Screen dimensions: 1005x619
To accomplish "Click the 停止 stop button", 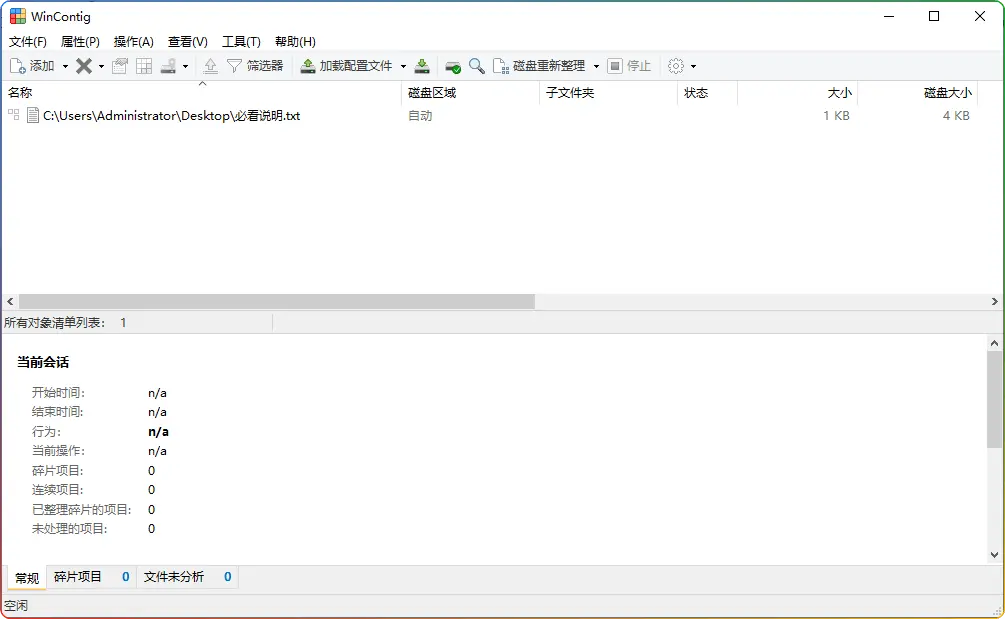I will 629,66.
